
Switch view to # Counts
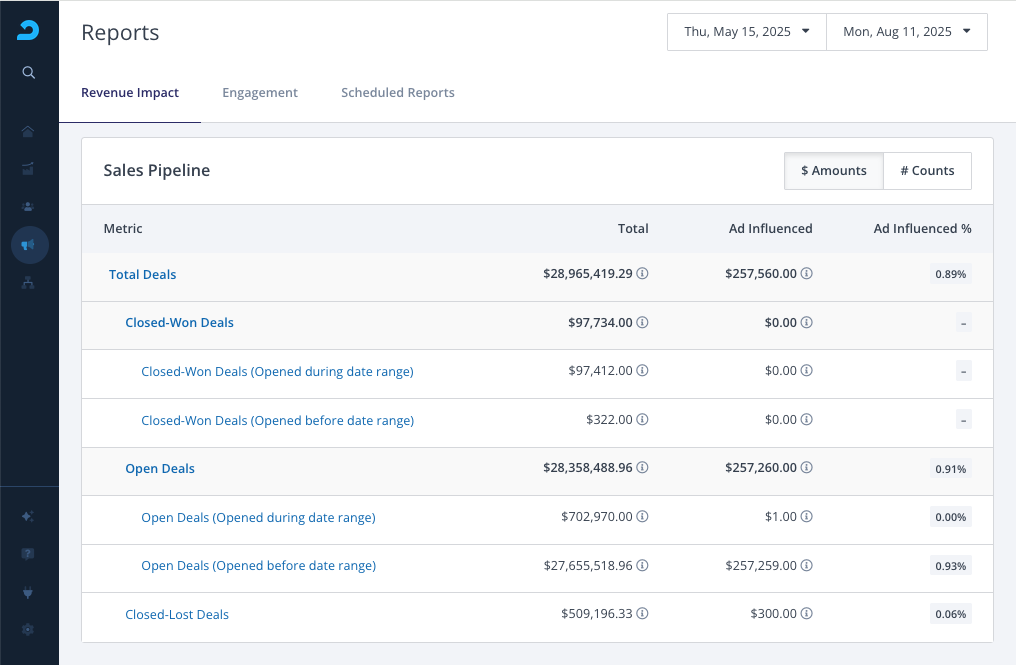[927, 171]
